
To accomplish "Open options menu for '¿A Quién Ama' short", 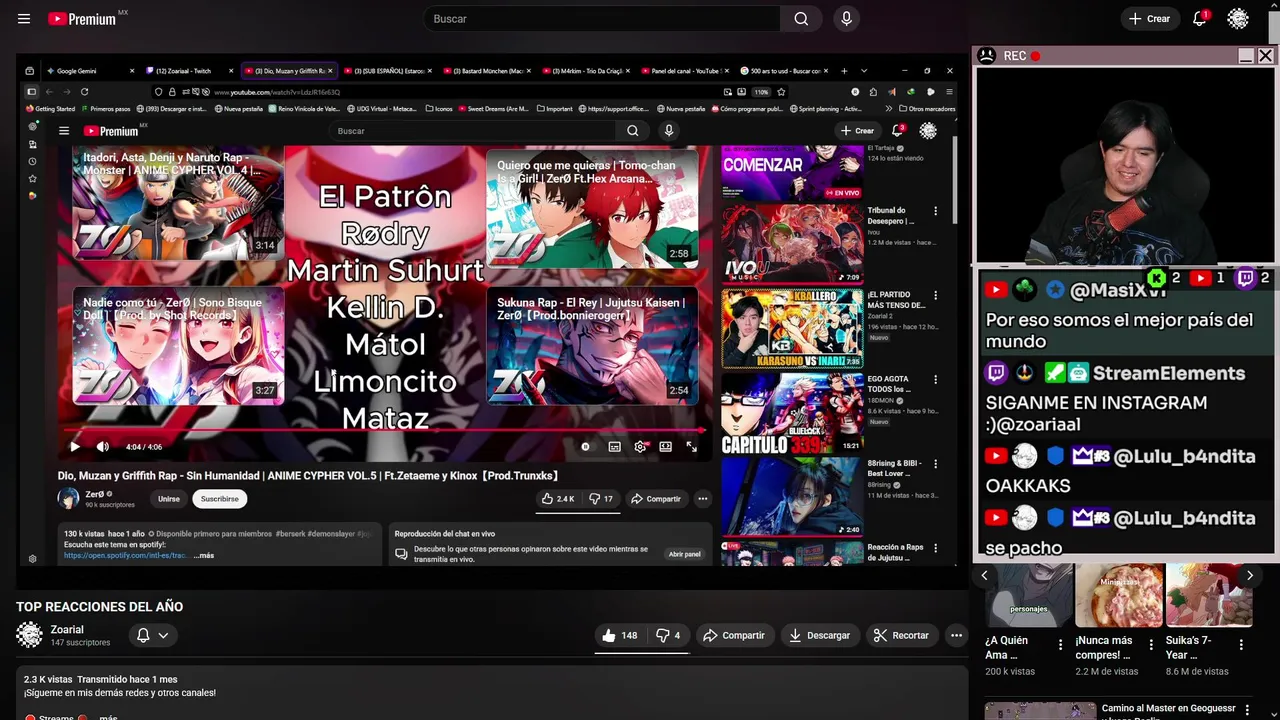I will click(x=1061, y=645).
